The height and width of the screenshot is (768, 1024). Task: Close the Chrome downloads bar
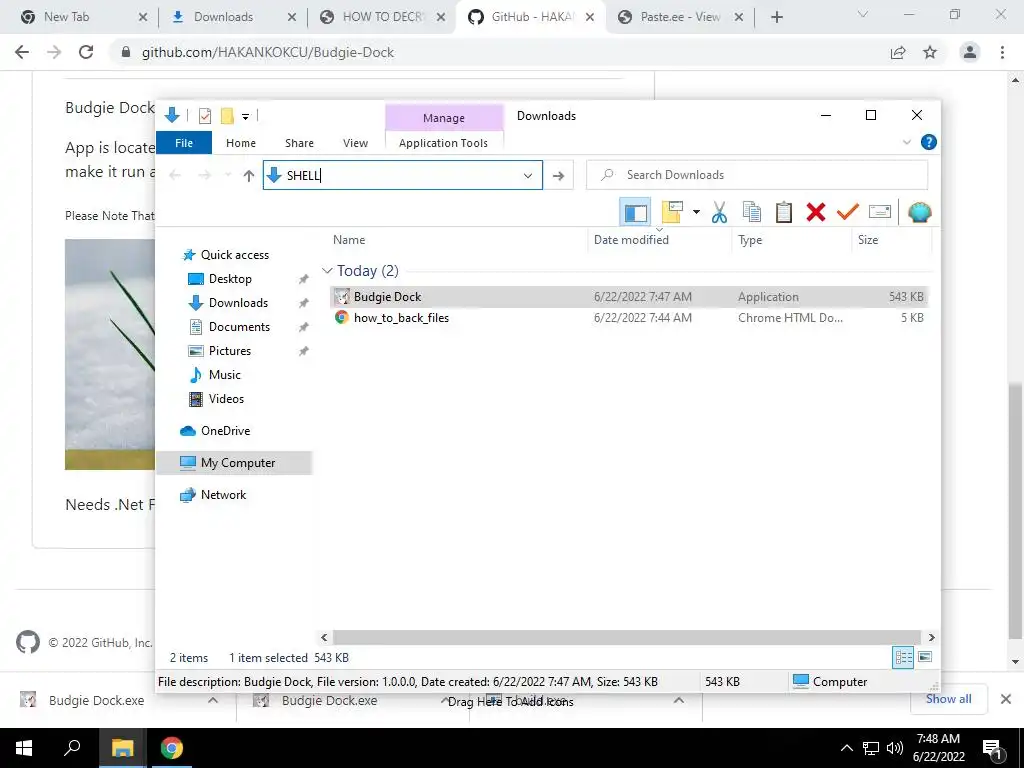pos(1006,699)
